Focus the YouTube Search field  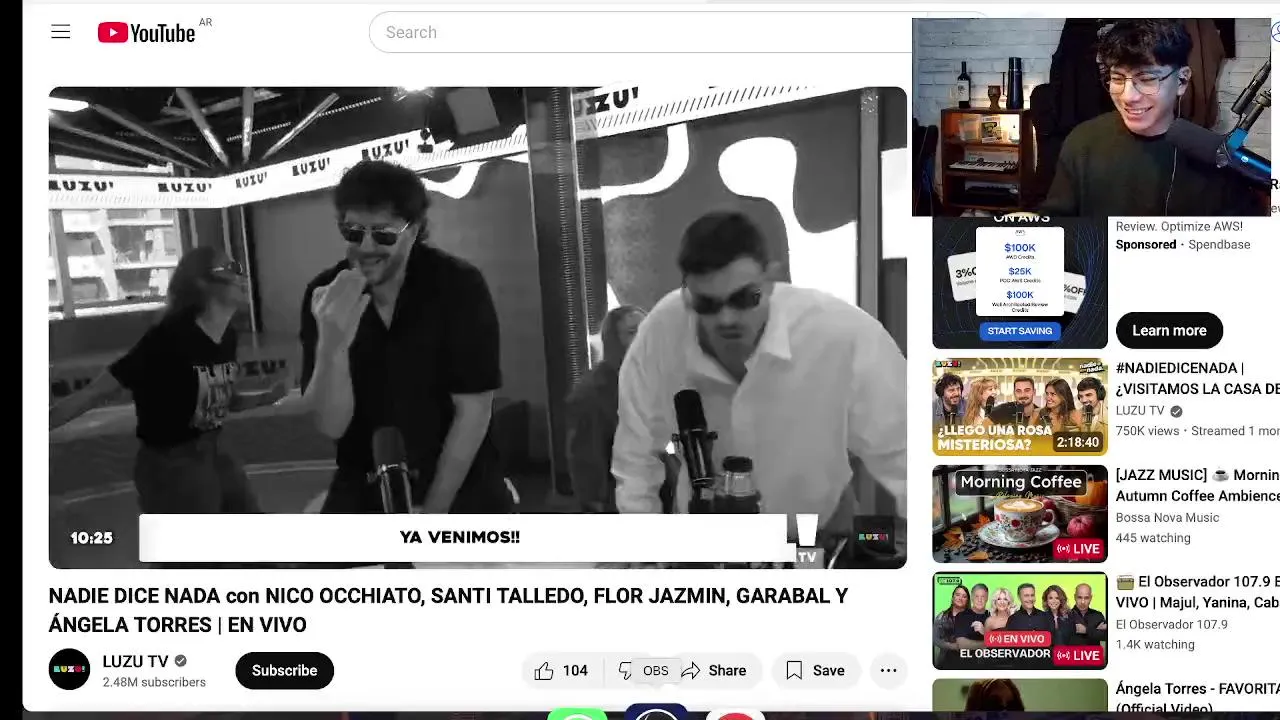[x=640, y=32]
